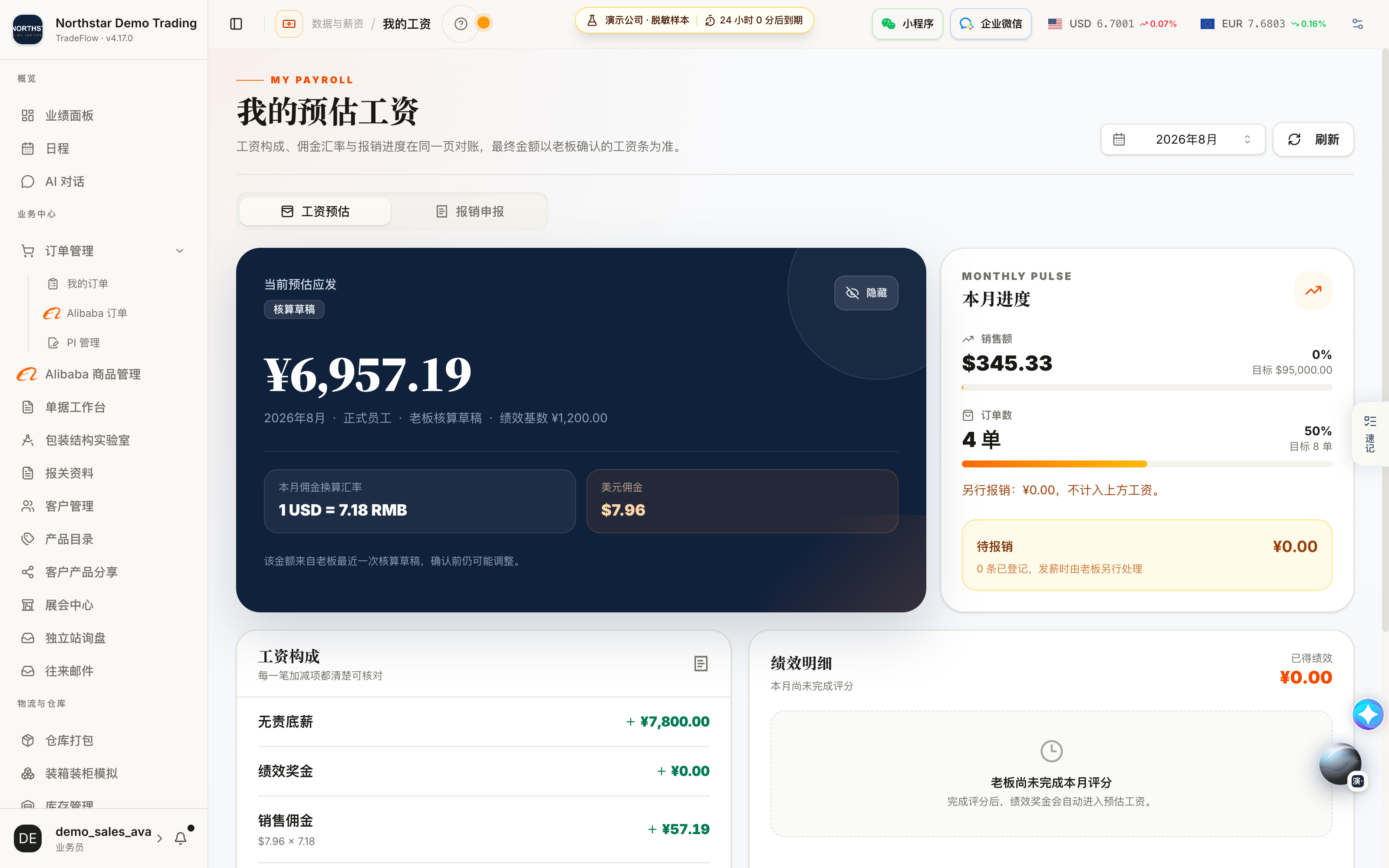Click the trend arrow icon in 本月进度

[x=1313, y=290]
